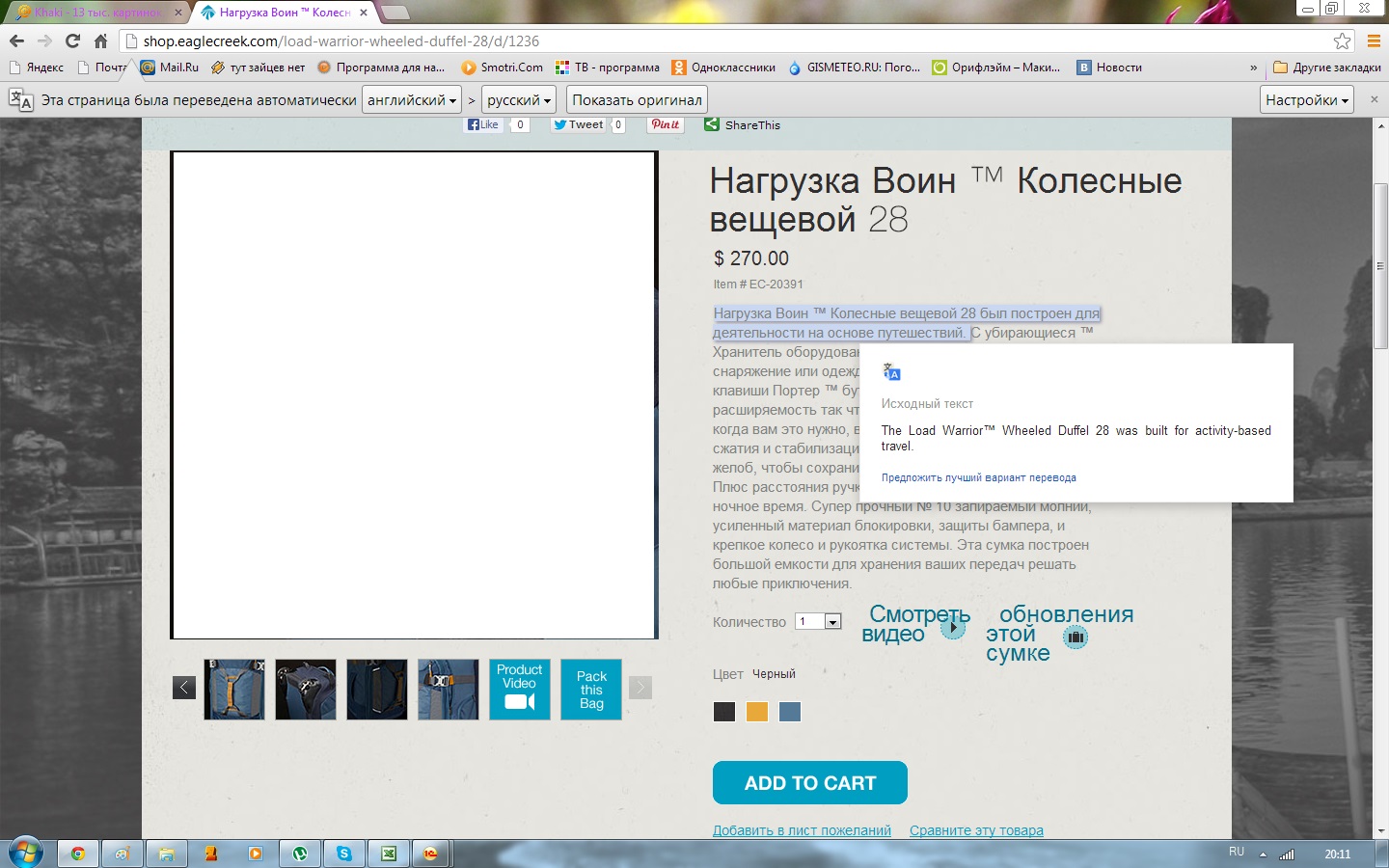Open the Chrome menu icon

pyautogui.click(x=1374, y=41)
